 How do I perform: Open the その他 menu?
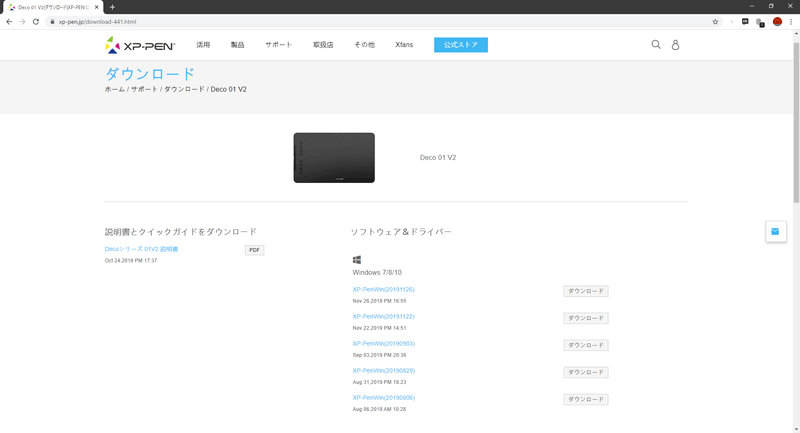[364, 45]
